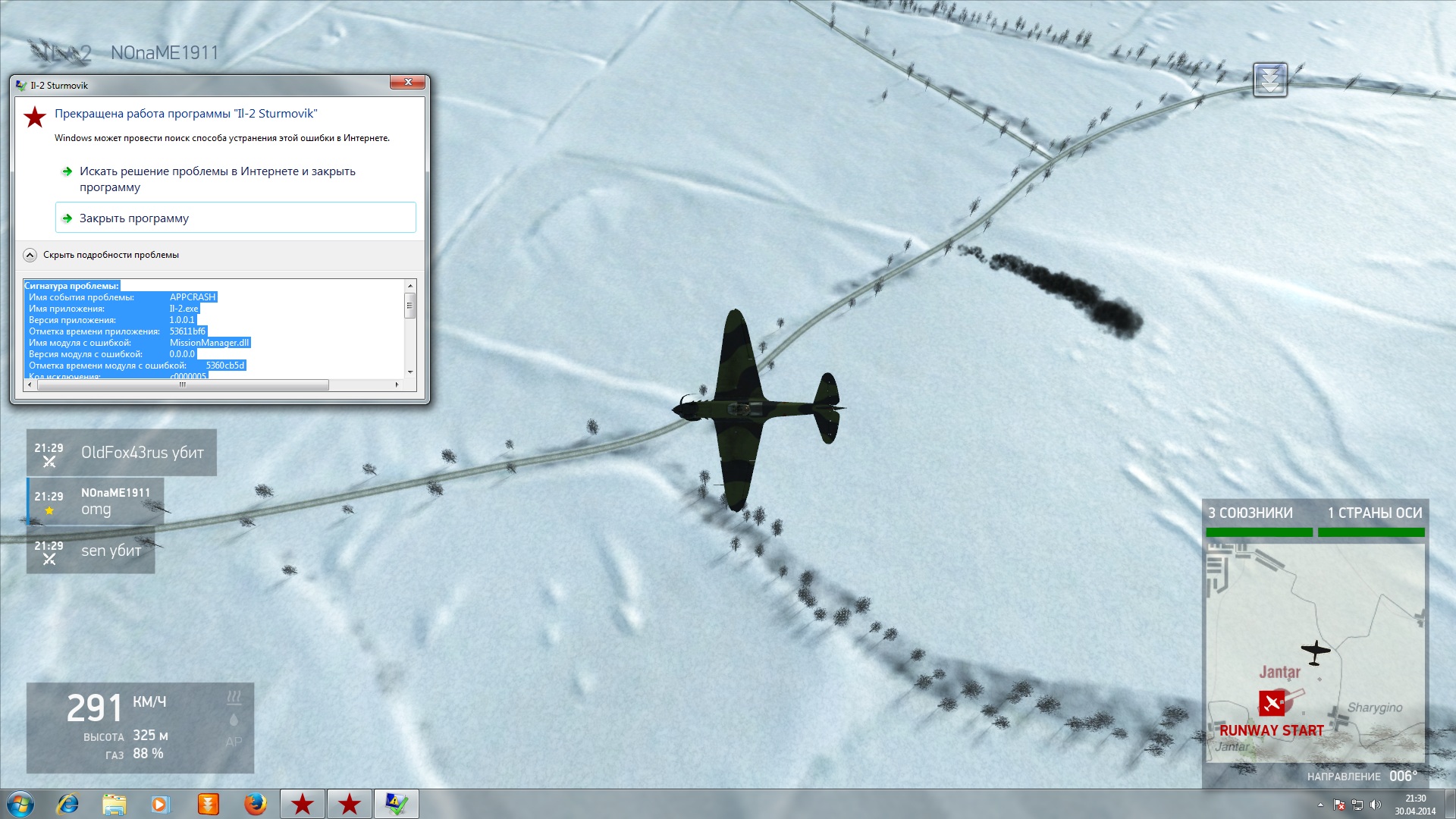The image size is (1456, 819).
Task: Click the Show desktop strip at taskbar end
Action: pyautogui.click(x=1450, y=804)
